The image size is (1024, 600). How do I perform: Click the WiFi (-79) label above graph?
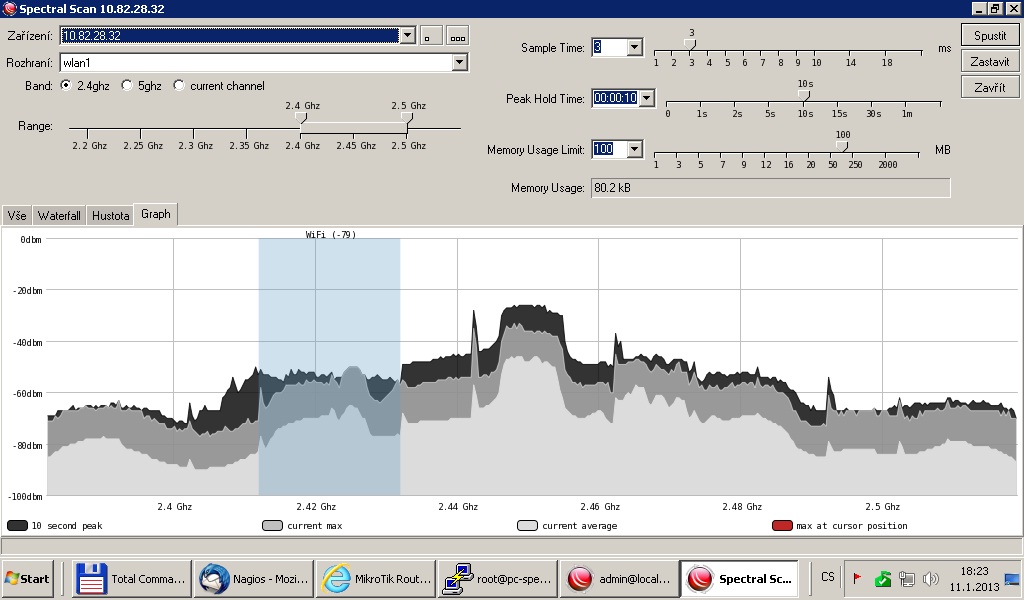pos(330,234)
